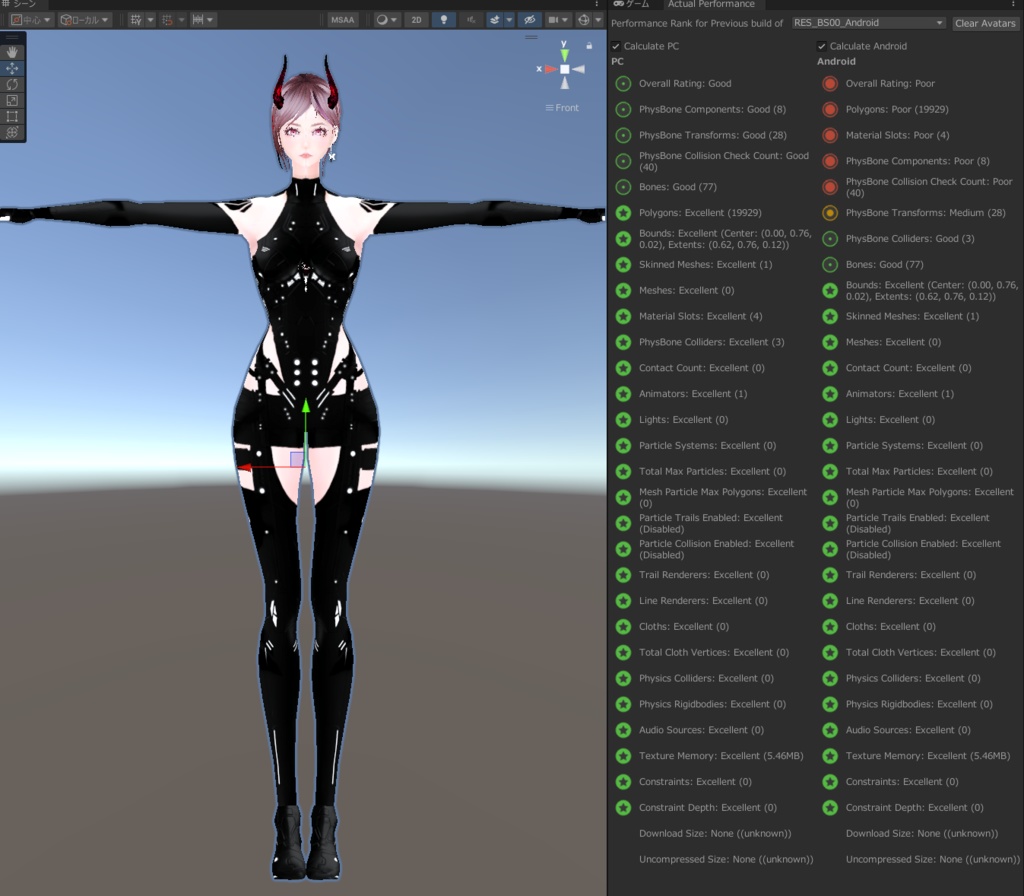1024x896 pixels.
Task: Expand the grid snapping dropdown arrow
Action: pyautogui.click(x=181, y=20)
